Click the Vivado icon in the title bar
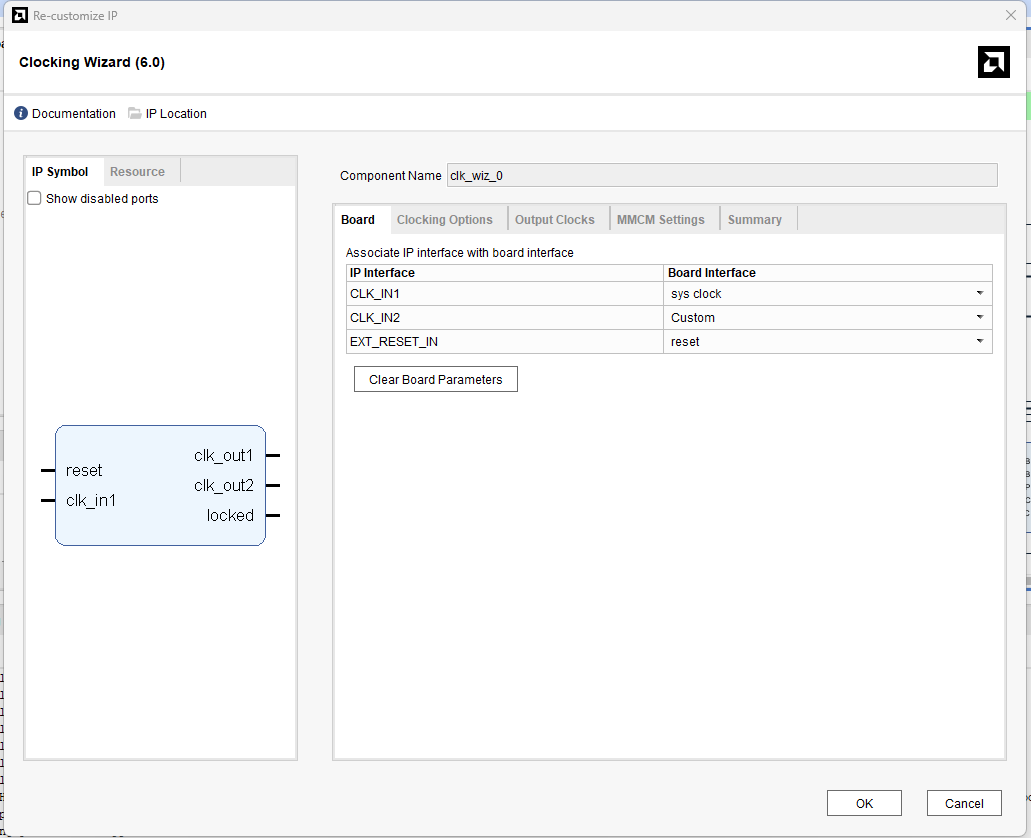The width and height of the screenshot is (1031, 838). click(x=19, y=15)
